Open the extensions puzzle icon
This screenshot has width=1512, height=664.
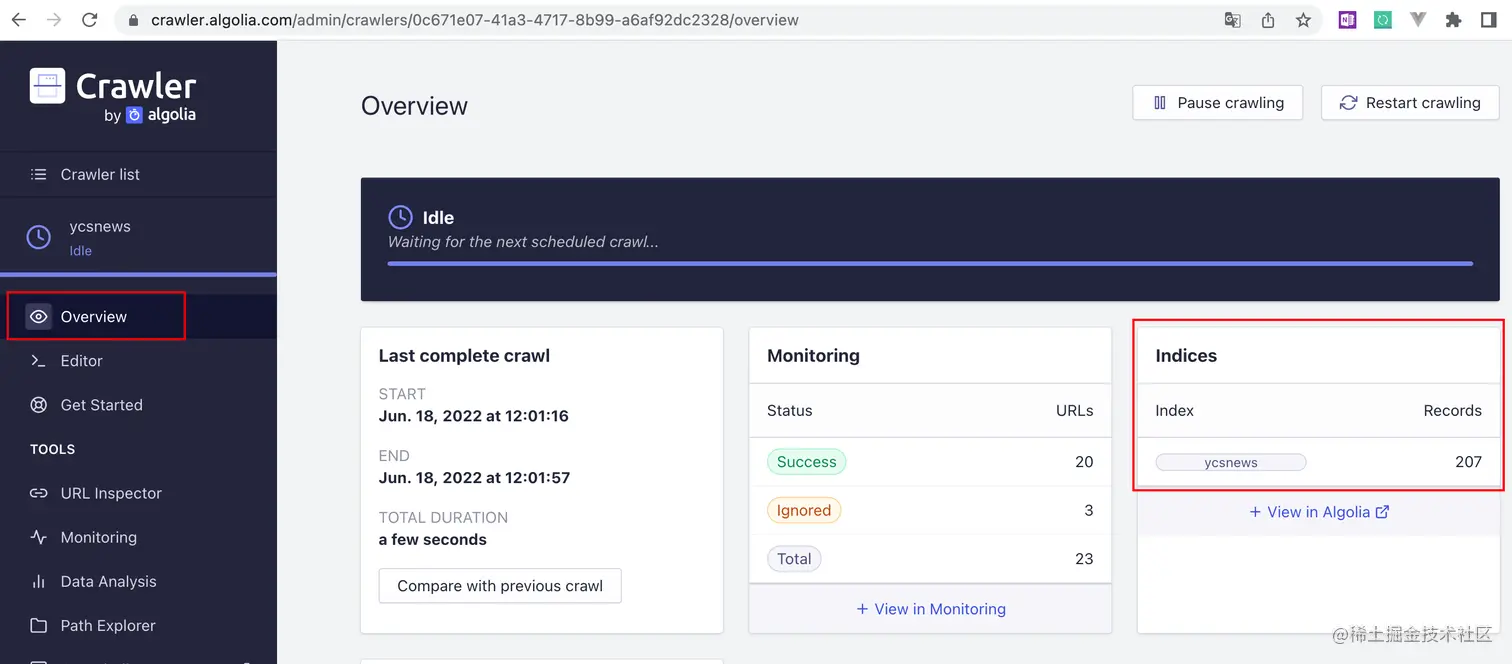coord(1453,20)
